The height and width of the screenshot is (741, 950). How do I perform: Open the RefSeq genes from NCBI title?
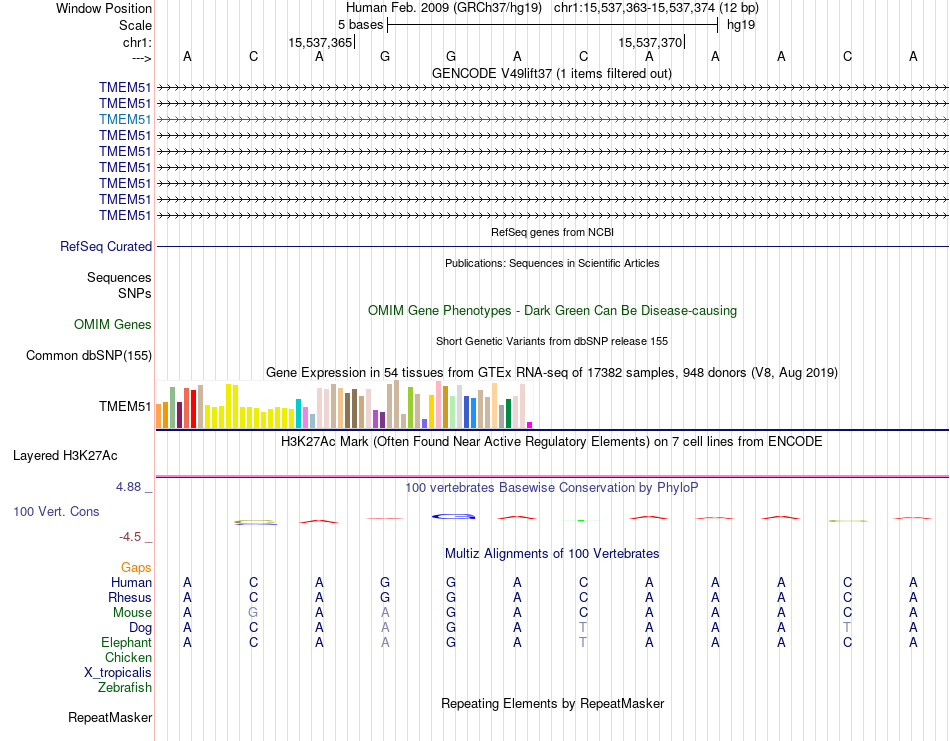coord(552,232)
